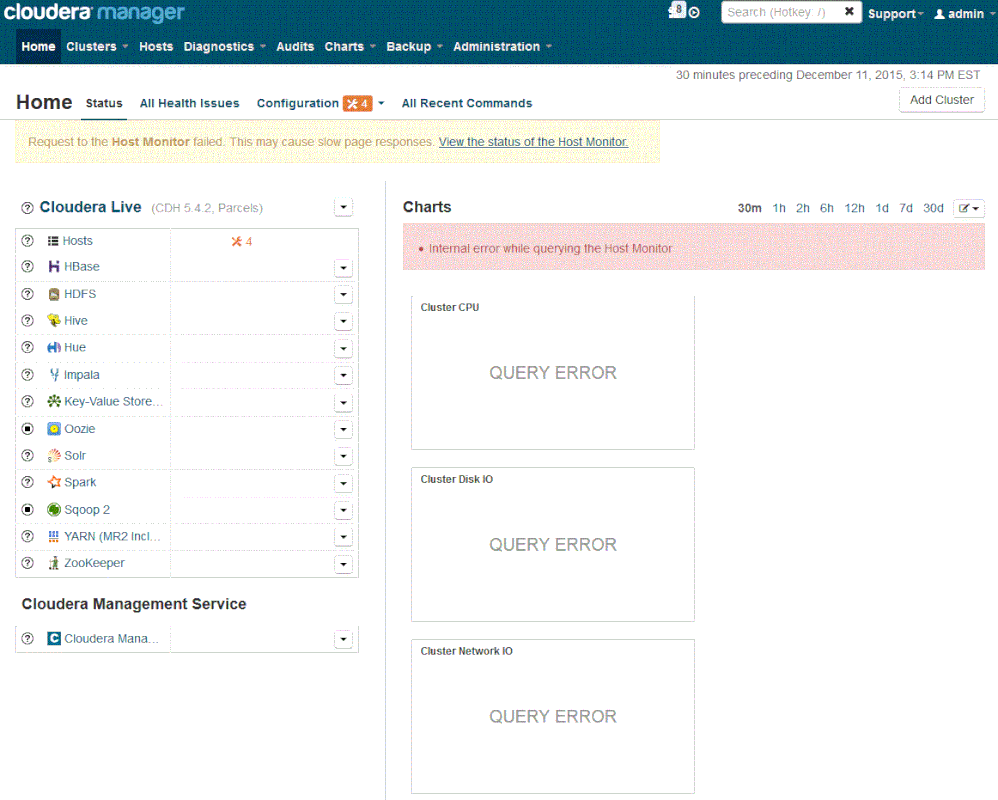Open the running commands indicator icon
Viewport: 998px width, 800px height.
pyautogui.click(x=694, y=13)
